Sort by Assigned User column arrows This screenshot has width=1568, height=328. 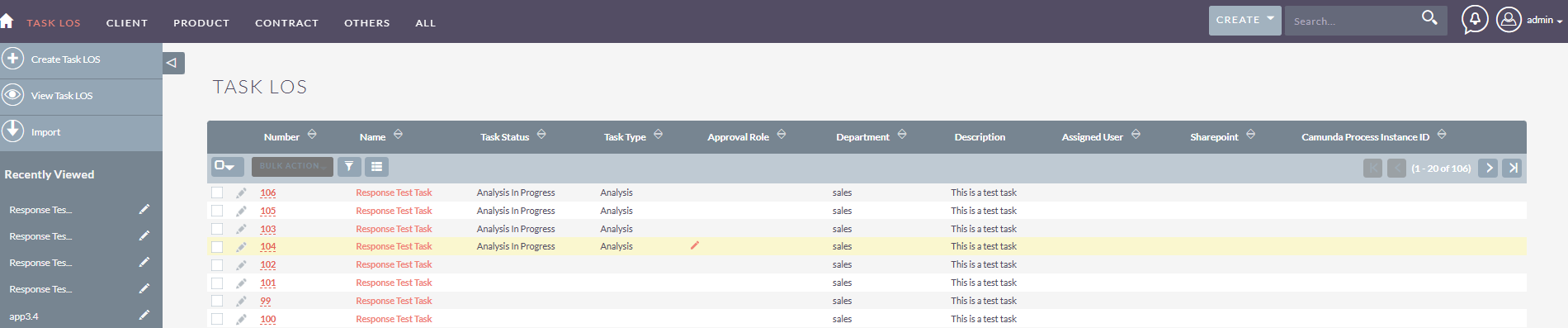pyautogui.click(x=1136, y=134)
